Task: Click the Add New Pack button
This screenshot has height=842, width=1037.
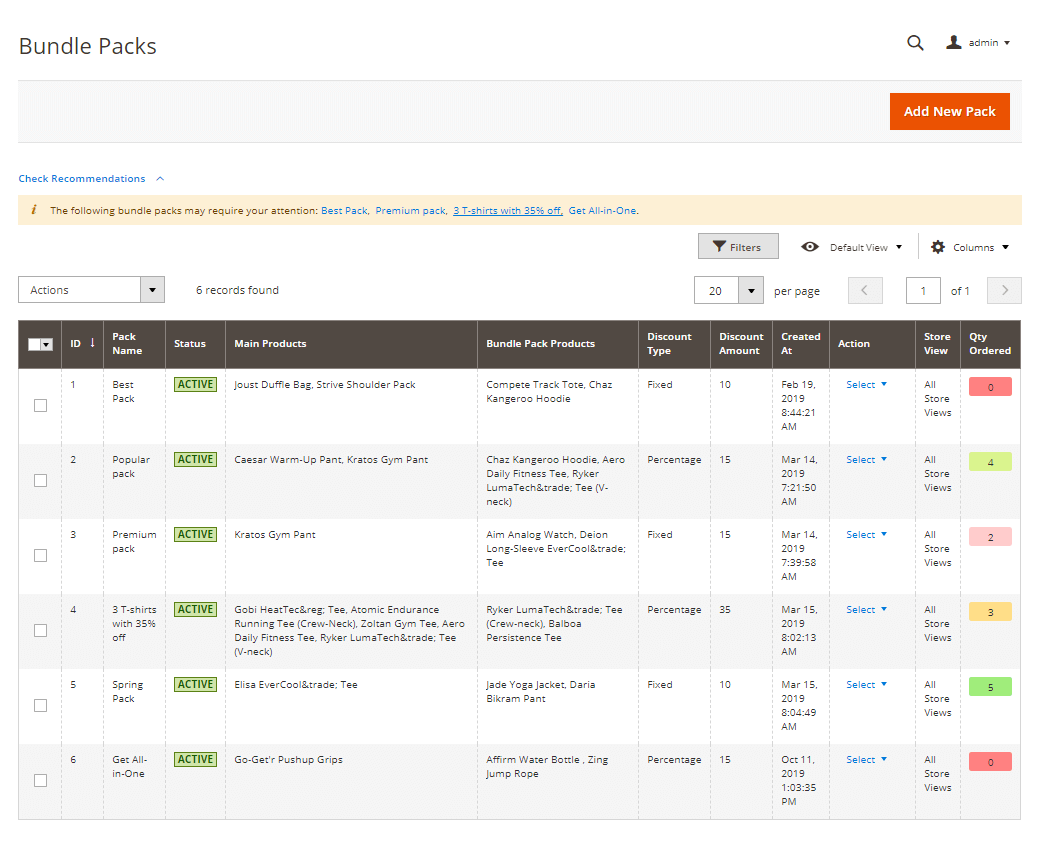Action: coord(949,112)
